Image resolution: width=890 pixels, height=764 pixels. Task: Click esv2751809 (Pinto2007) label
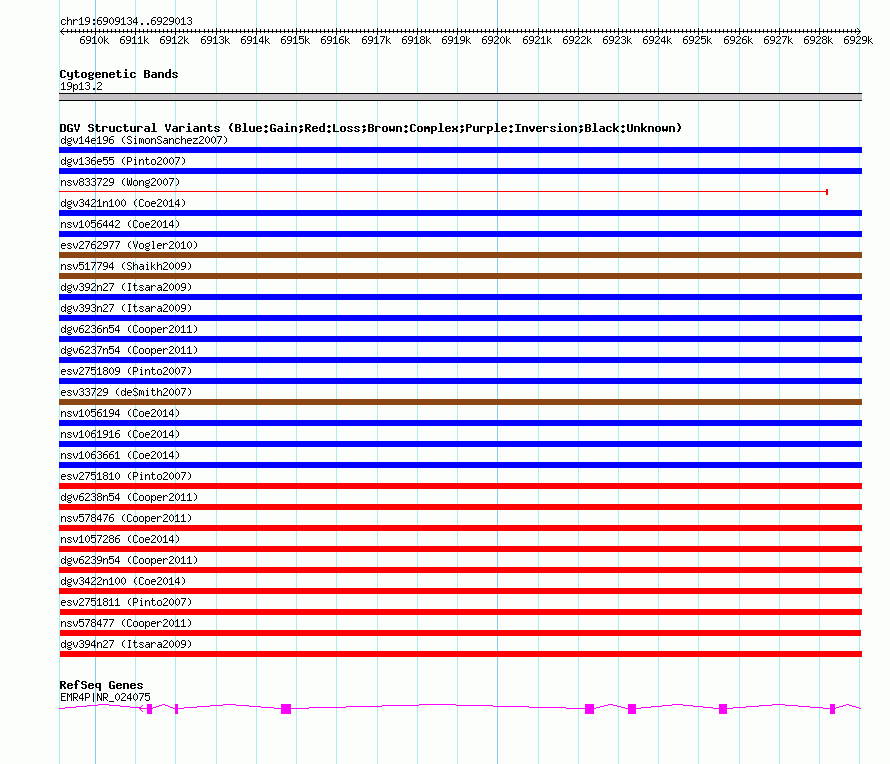(126, 371)
